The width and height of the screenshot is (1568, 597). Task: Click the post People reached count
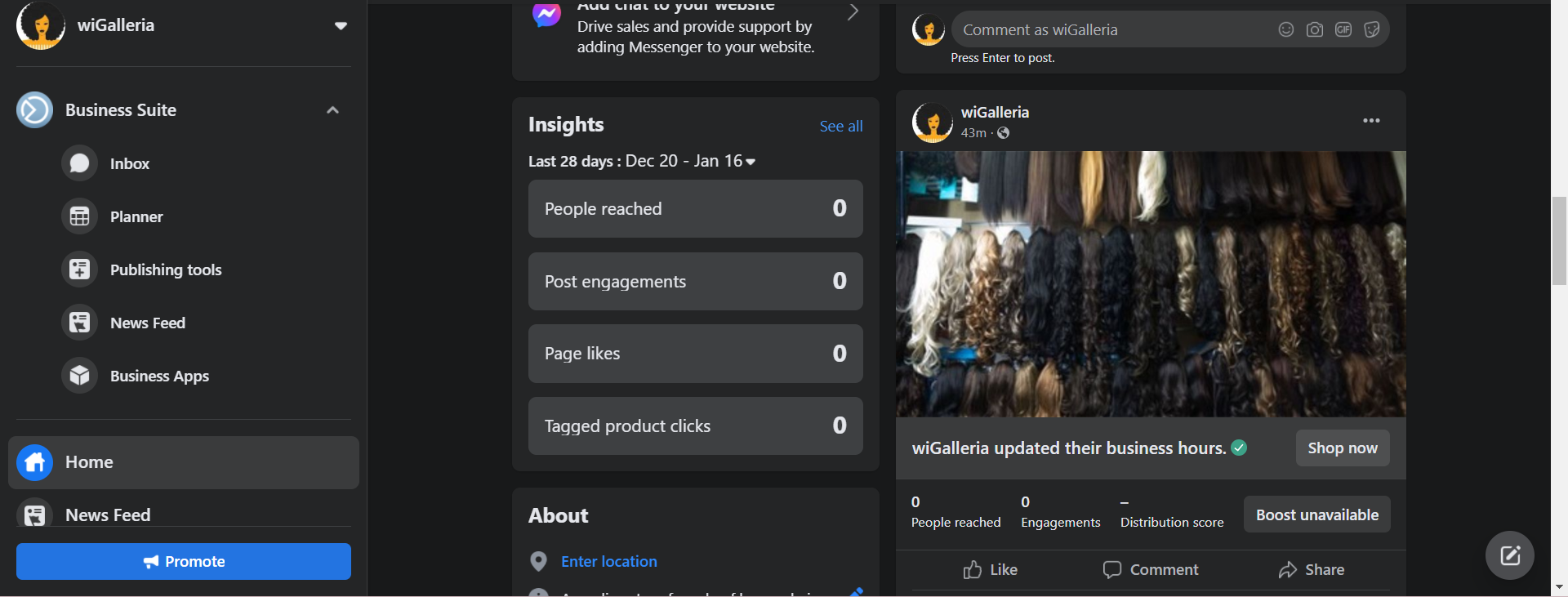pyautogui.click(x=956, y=513)
